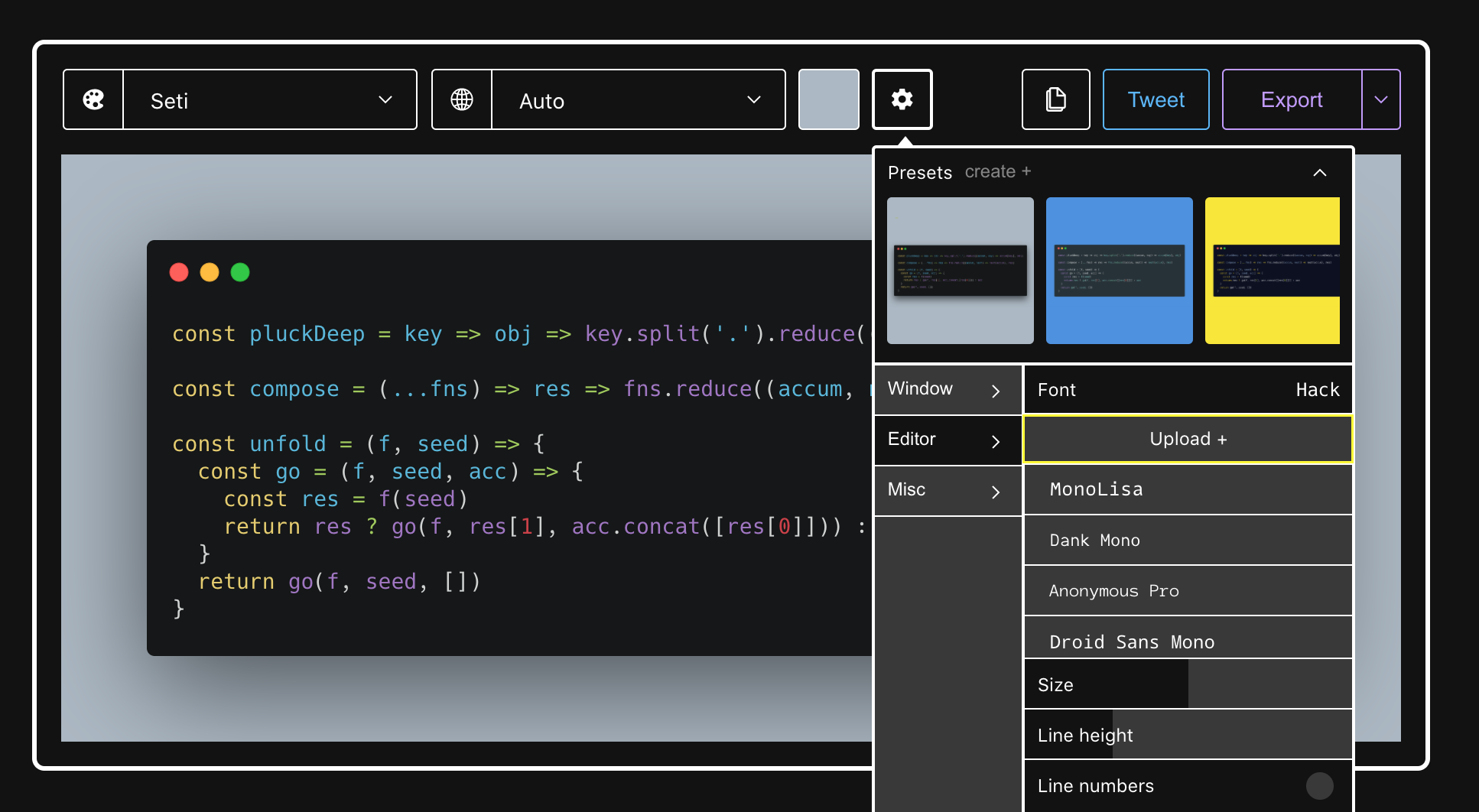1479x812 pixels.
Task: Click the green dot in code window
Action: point(240,271)
